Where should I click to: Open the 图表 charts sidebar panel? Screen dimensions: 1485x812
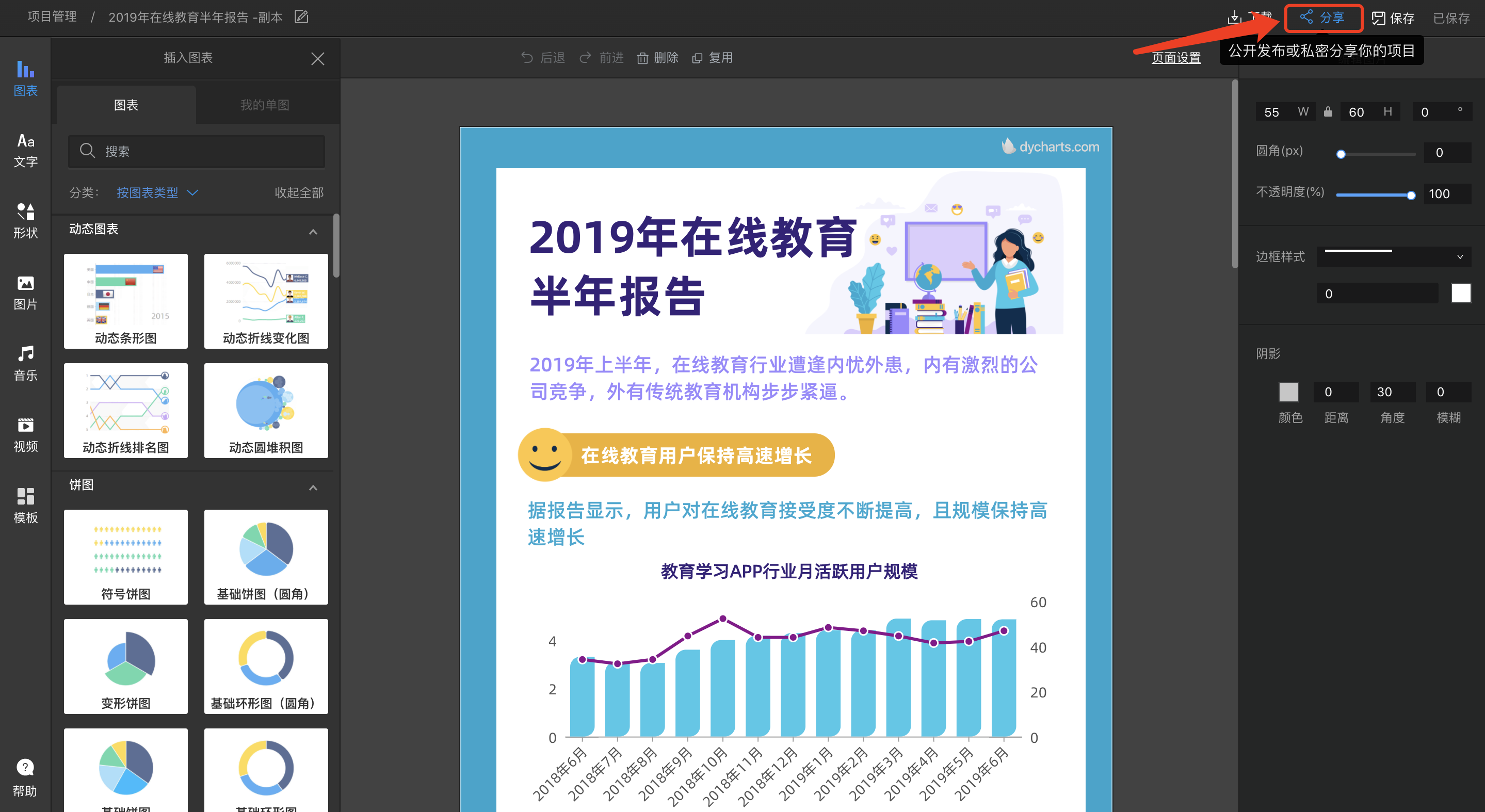point(25,78)
